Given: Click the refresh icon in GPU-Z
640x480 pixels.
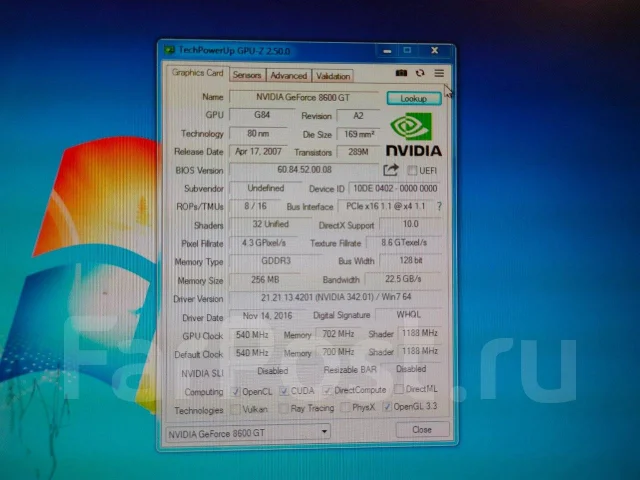Looking at the screenshot, I should 420,73.
